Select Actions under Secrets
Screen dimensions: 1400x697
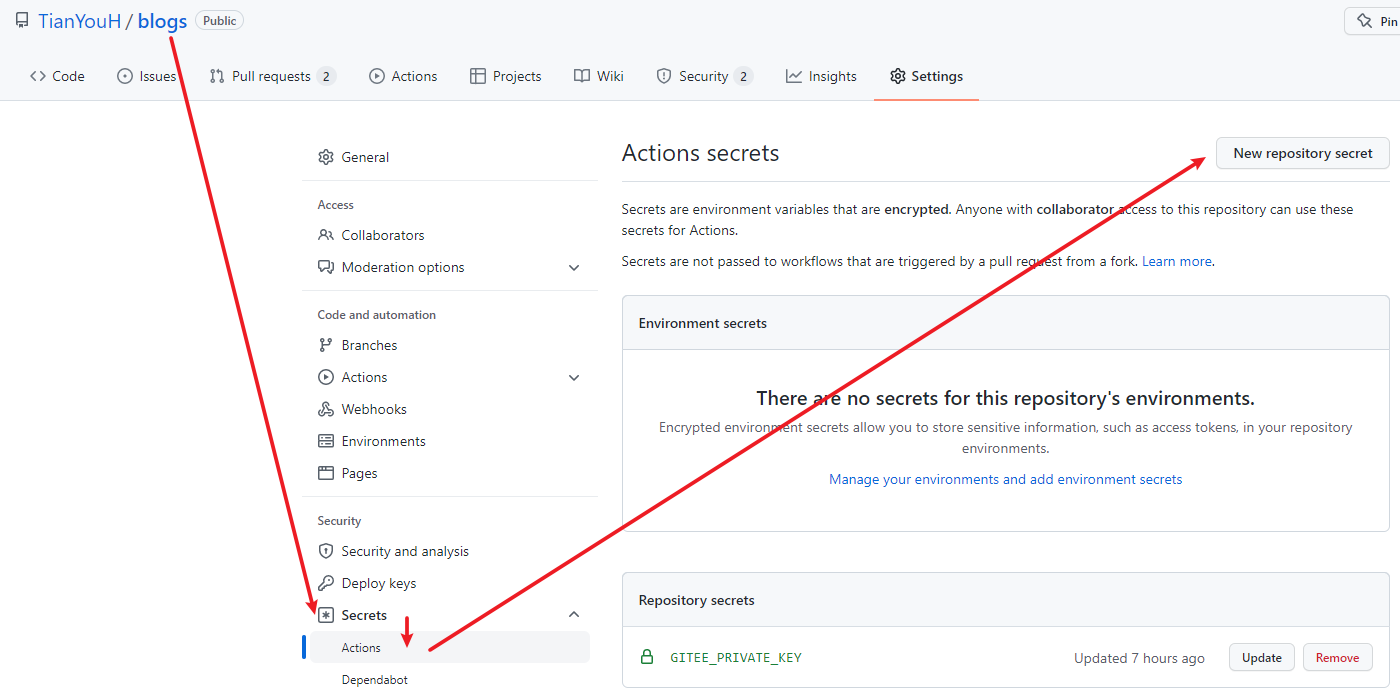[x=450, y=647]
